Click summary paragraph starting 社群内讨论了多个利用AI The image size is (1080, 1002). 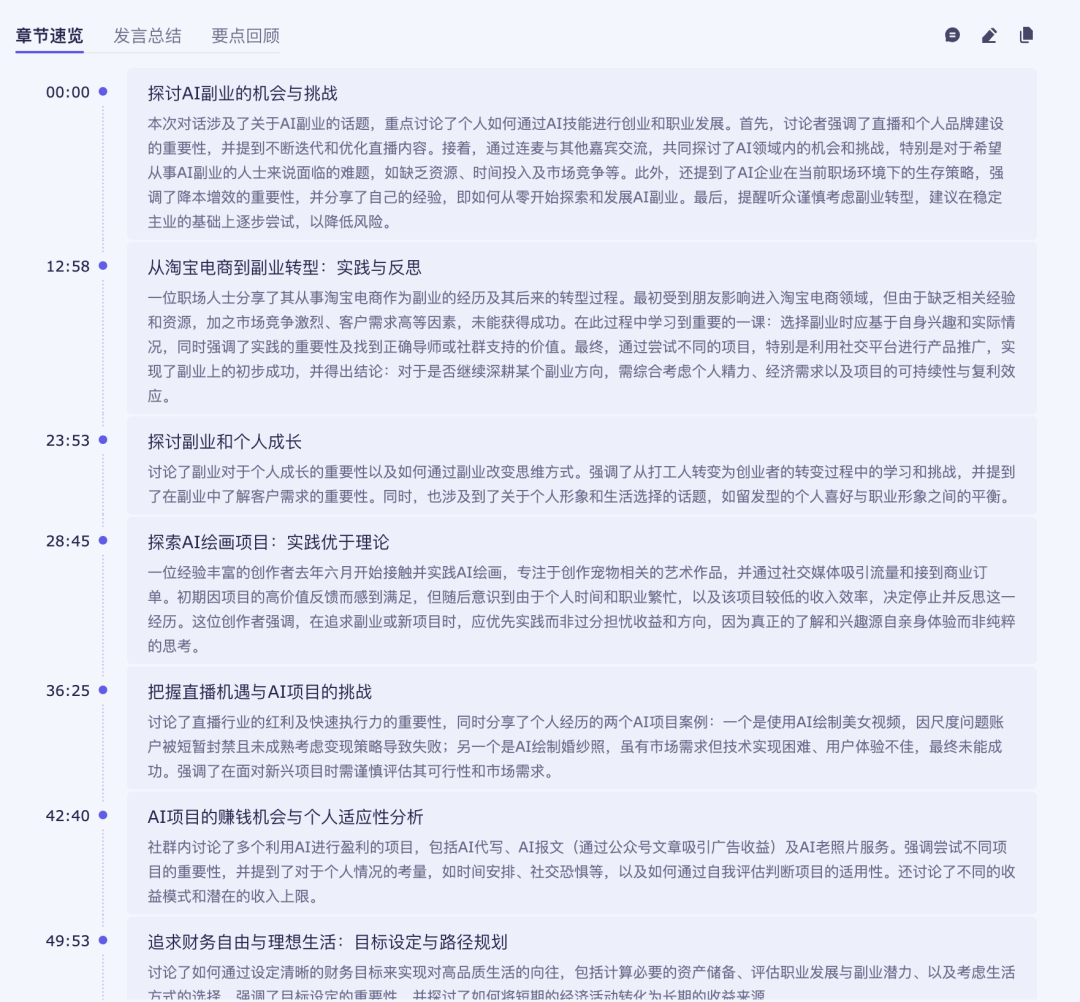[x=581, y=872]
